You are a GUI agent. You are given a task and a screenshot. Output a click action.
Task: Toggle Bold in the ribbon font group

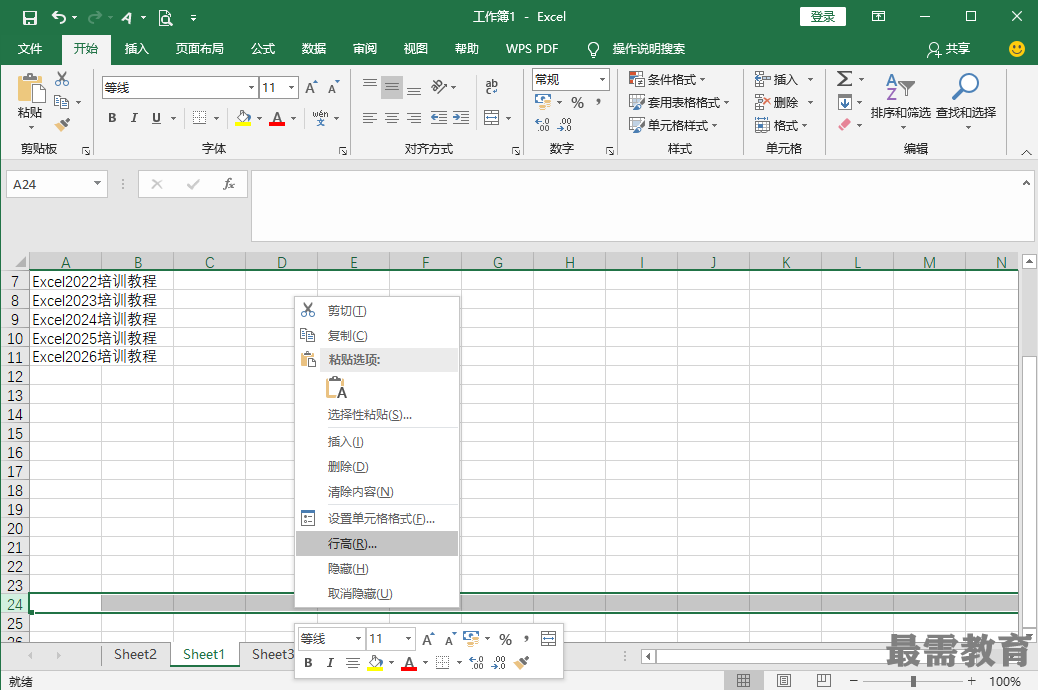[112, 118]
